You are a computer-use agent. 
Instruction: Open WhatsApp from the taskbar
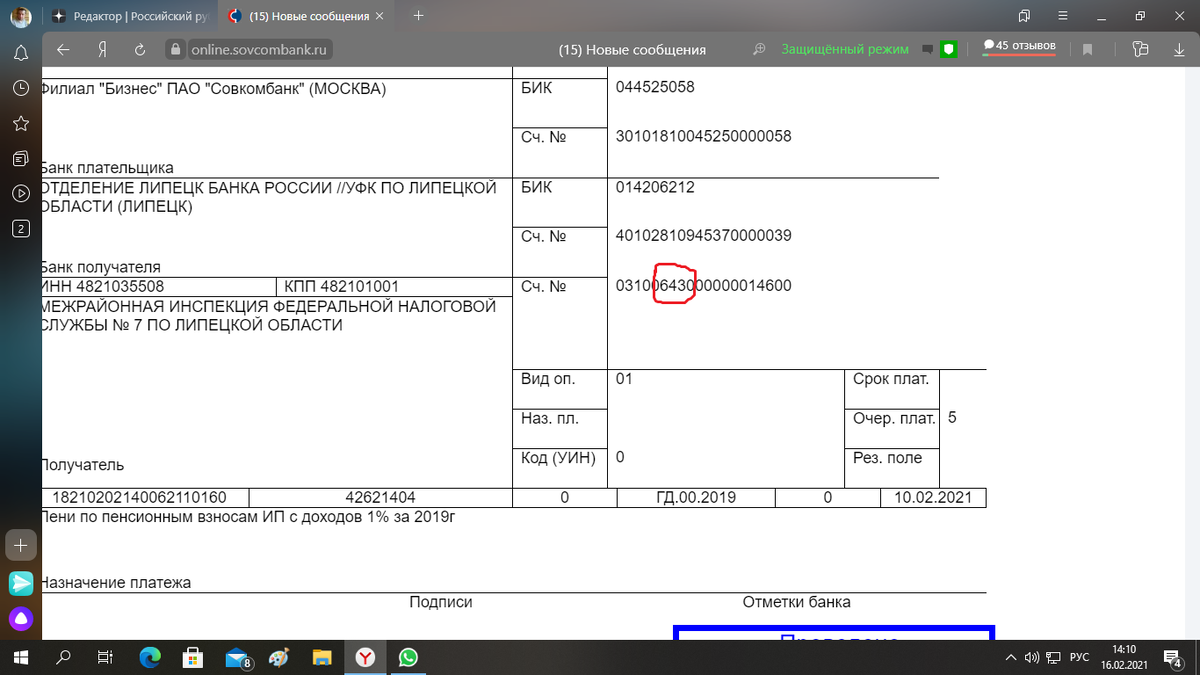pos(408,657)
